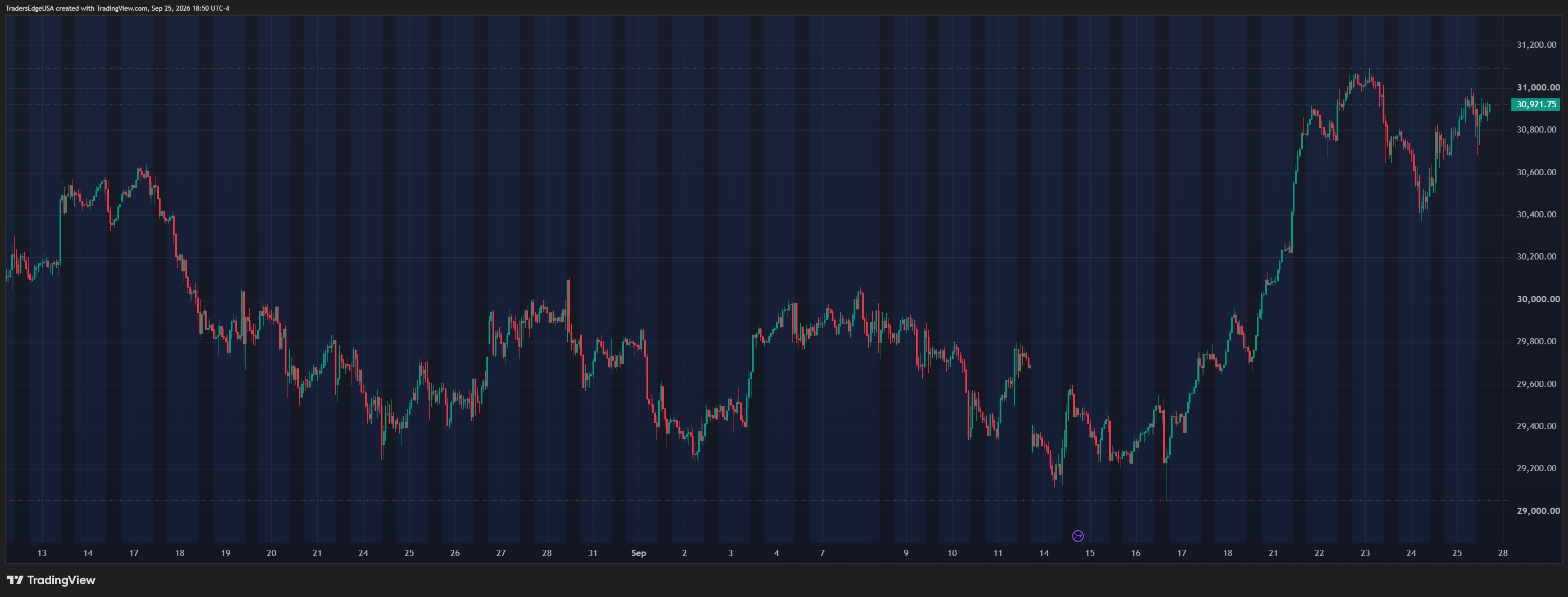The image size is (1568, 597).
Task: Click date label 10 on time axis
Action: [952, 553]
